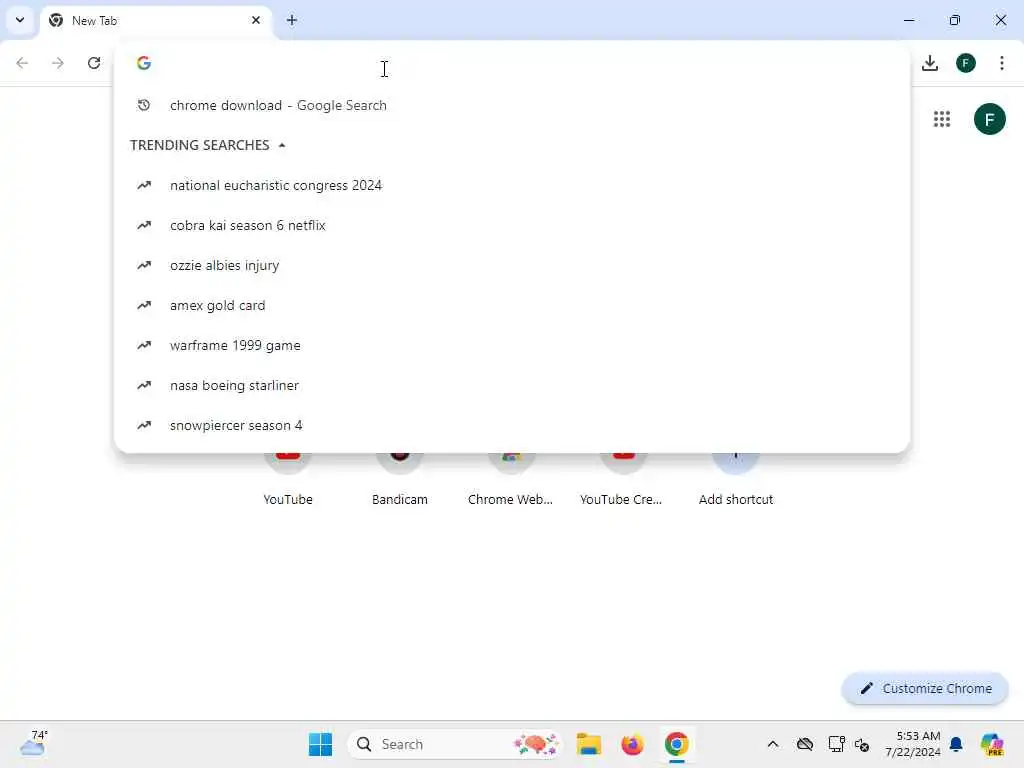Click the Chrome taskbar icon
Image resolution: width=1024 pixels, height=768 pixels.
677,744
